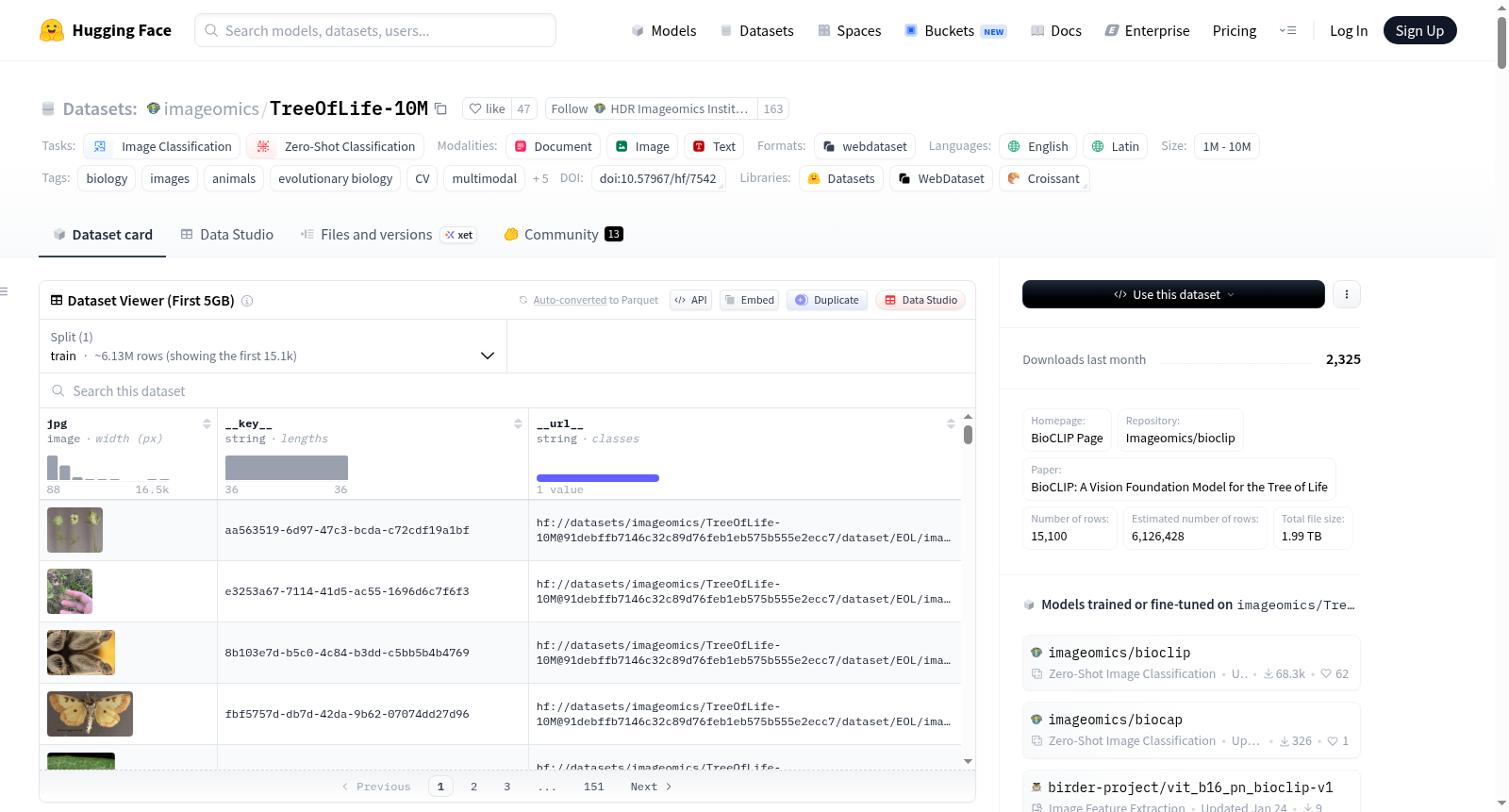The image size is (1509, 812).
Task: Open the BioCLIP paper link
Action: (x=1179, y=479)
